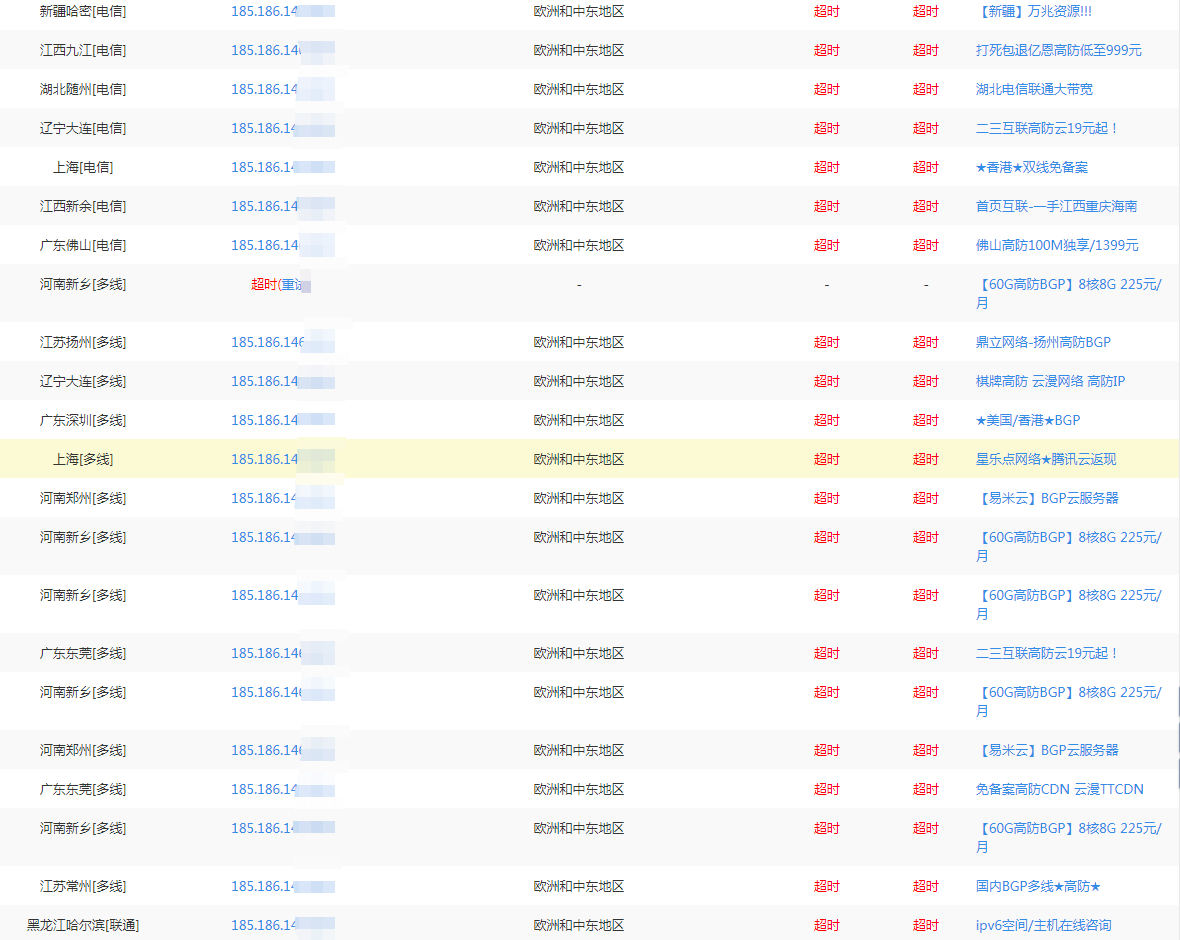1180x940 pixels.
Task: Click 欧洲和中东地区 in the 上海[电信] row
Action: (x=579, y=168)
